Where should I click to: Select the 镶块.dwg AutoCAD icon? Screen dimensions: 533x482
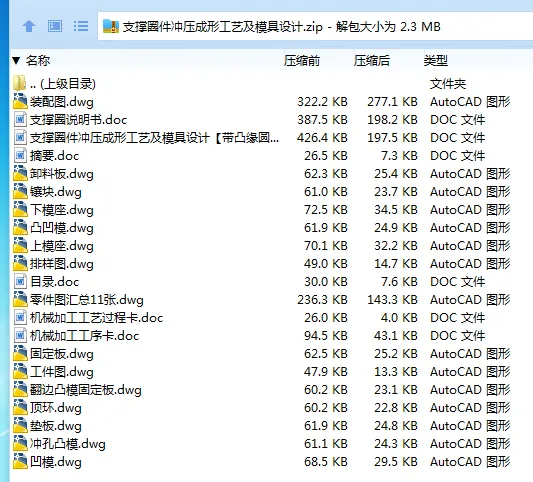[x=20, y=191]
